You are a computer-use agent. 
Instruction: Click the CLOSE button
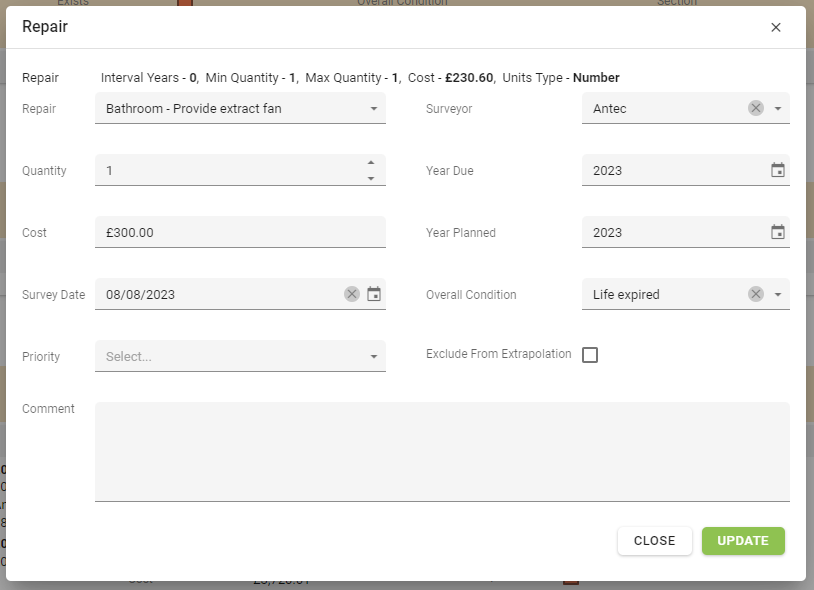point(655,541)
